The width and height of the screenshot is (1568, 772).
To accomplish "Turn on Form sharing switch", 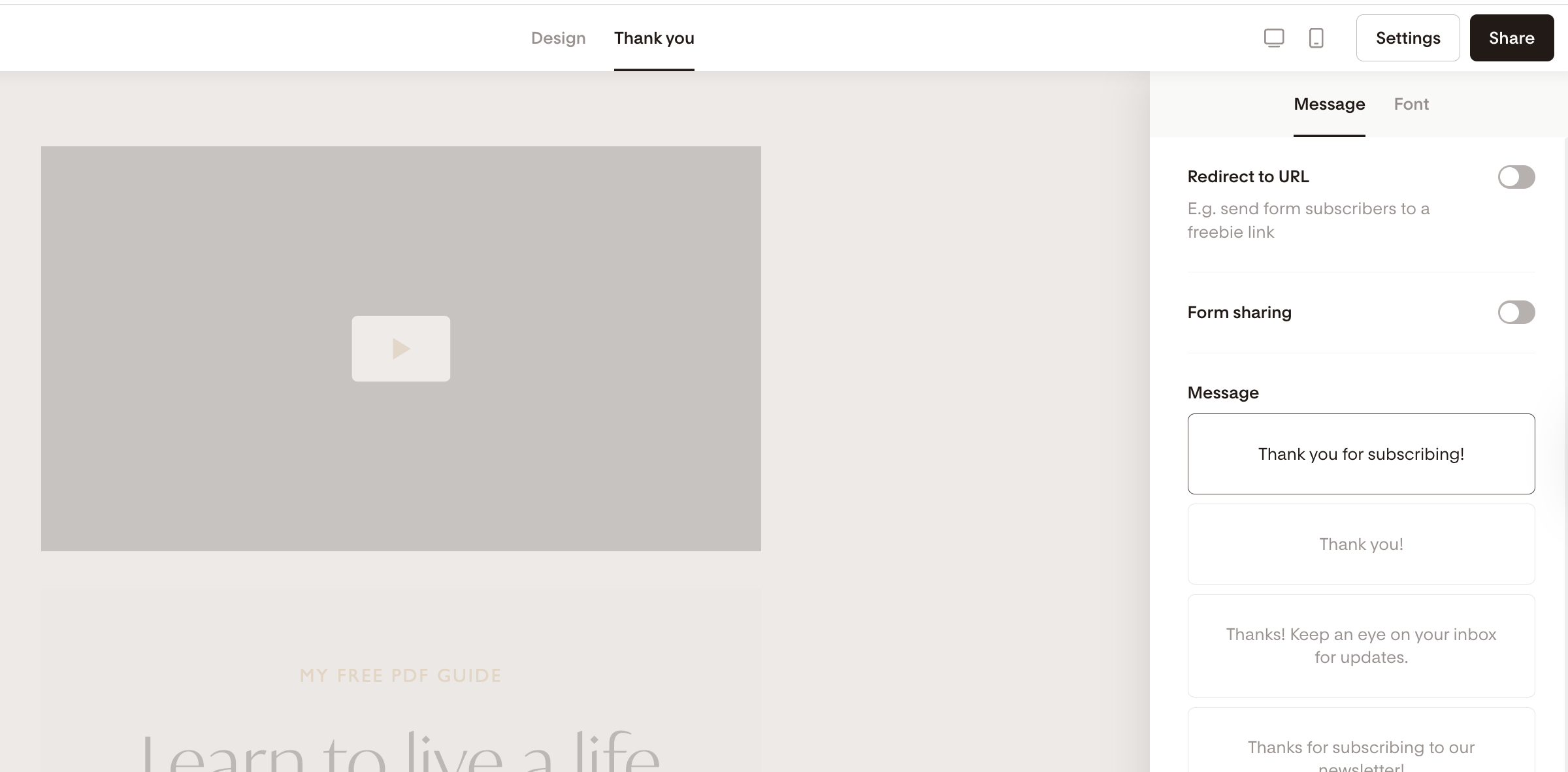I will (x=1516, y=312).
